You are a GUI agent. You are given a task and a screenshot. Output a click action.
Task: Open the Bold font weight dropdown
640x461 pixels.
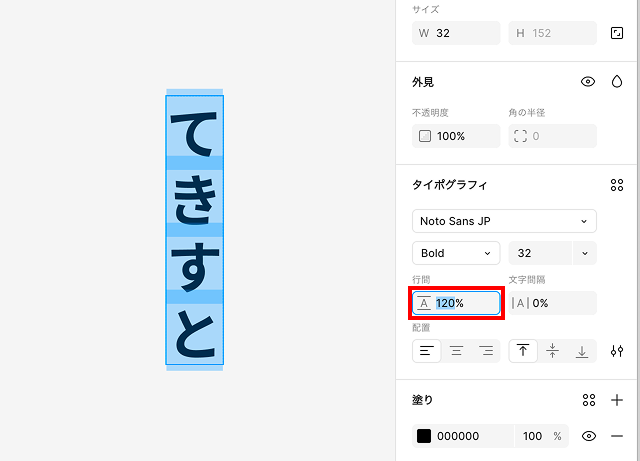[456, 253]
